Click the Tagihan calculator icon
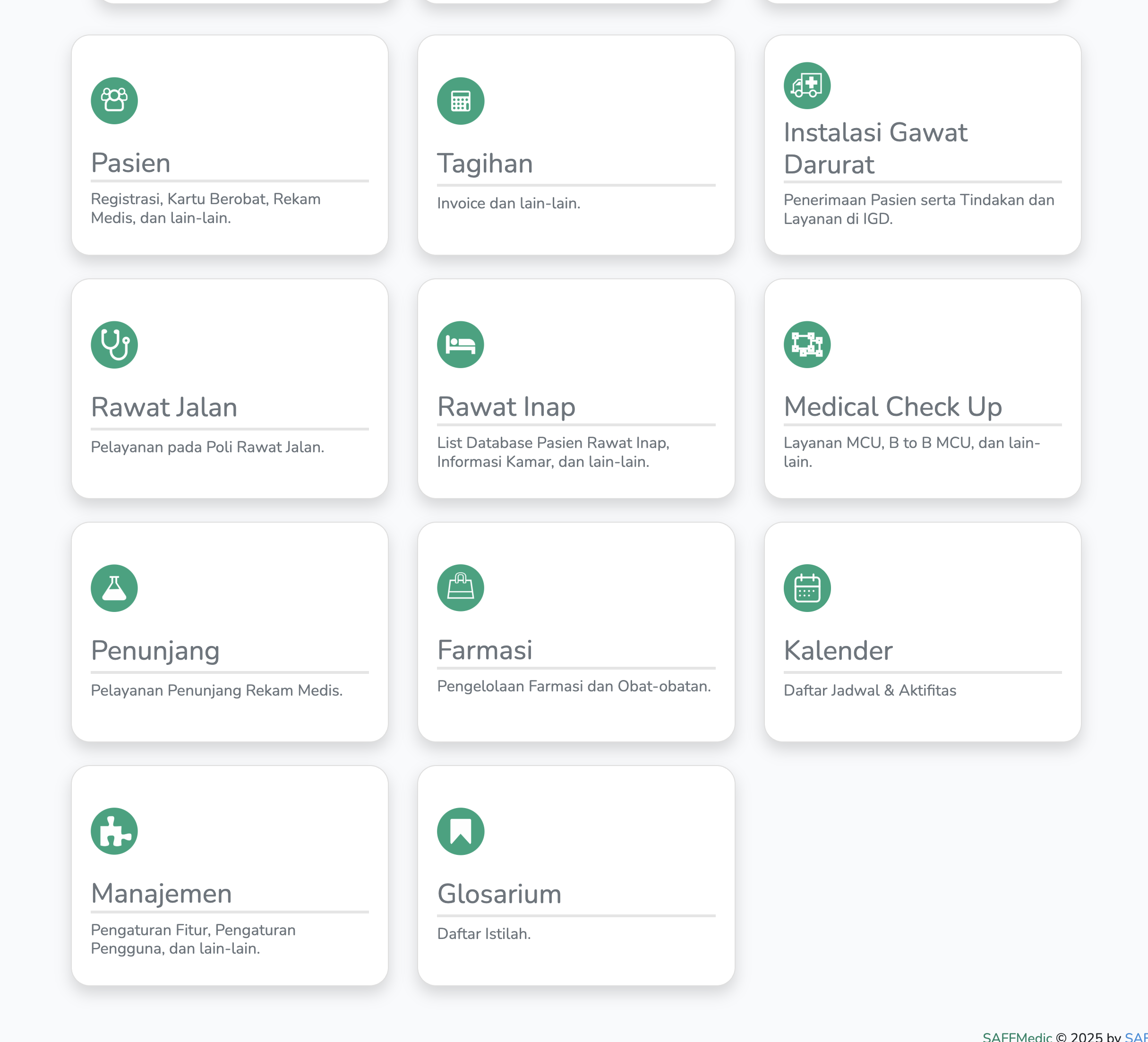The image size is (1148, 1042). tap(460, 101)
